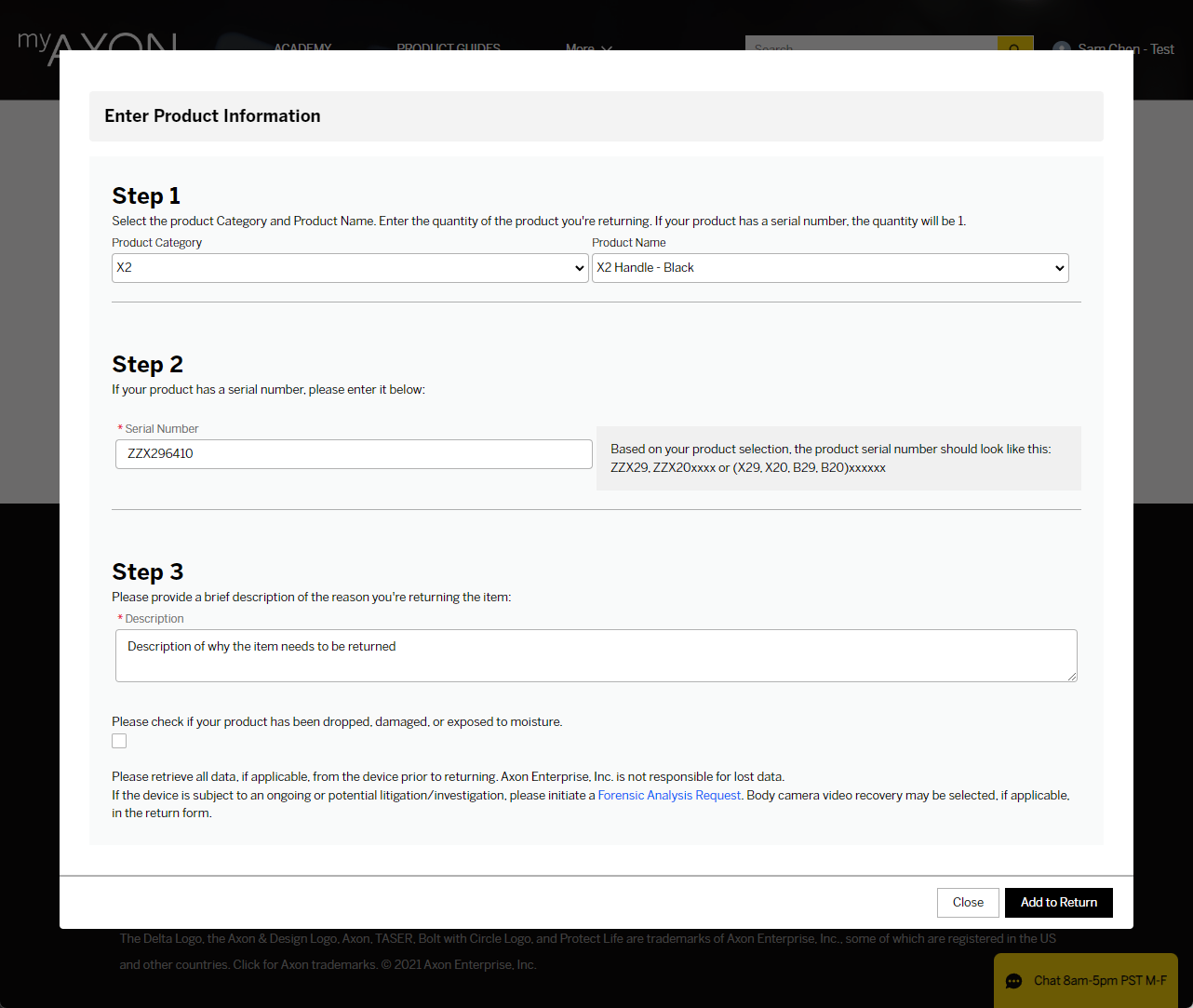Open the Product Guides menu item
The image size is (1193, 1008).
449,47
